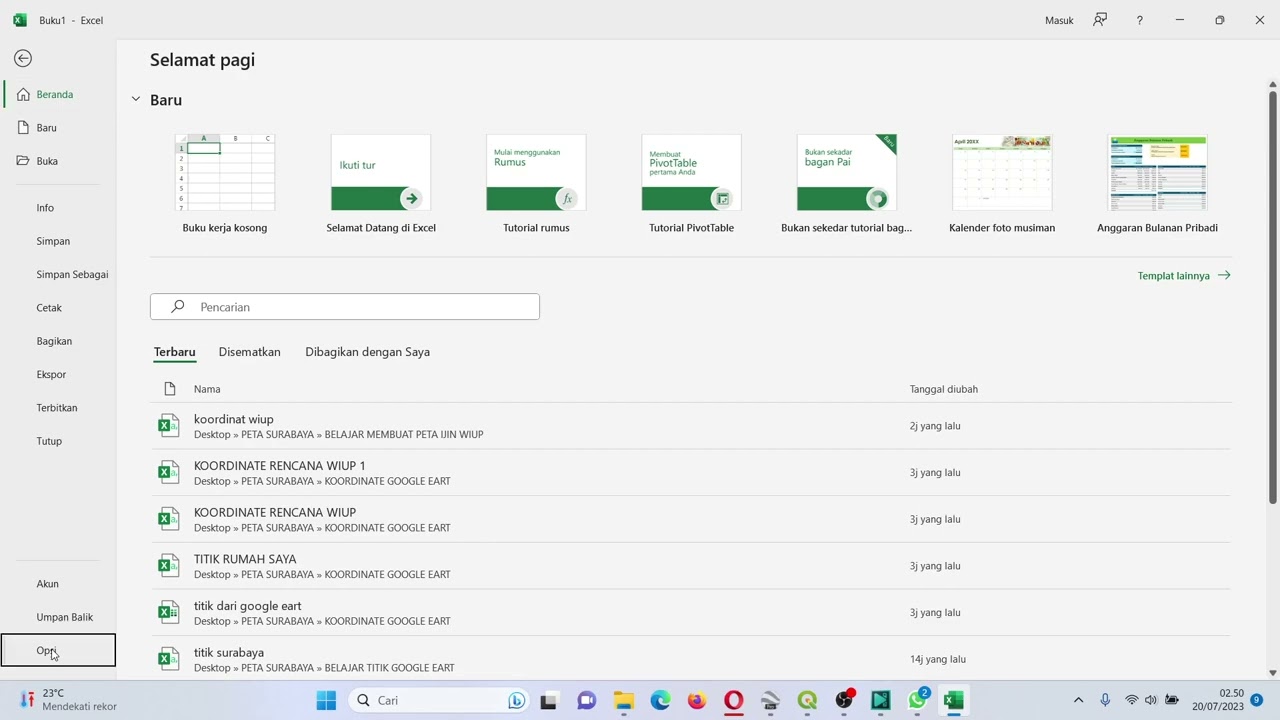Collapse the Baru section chevron

tap(136, 100)
